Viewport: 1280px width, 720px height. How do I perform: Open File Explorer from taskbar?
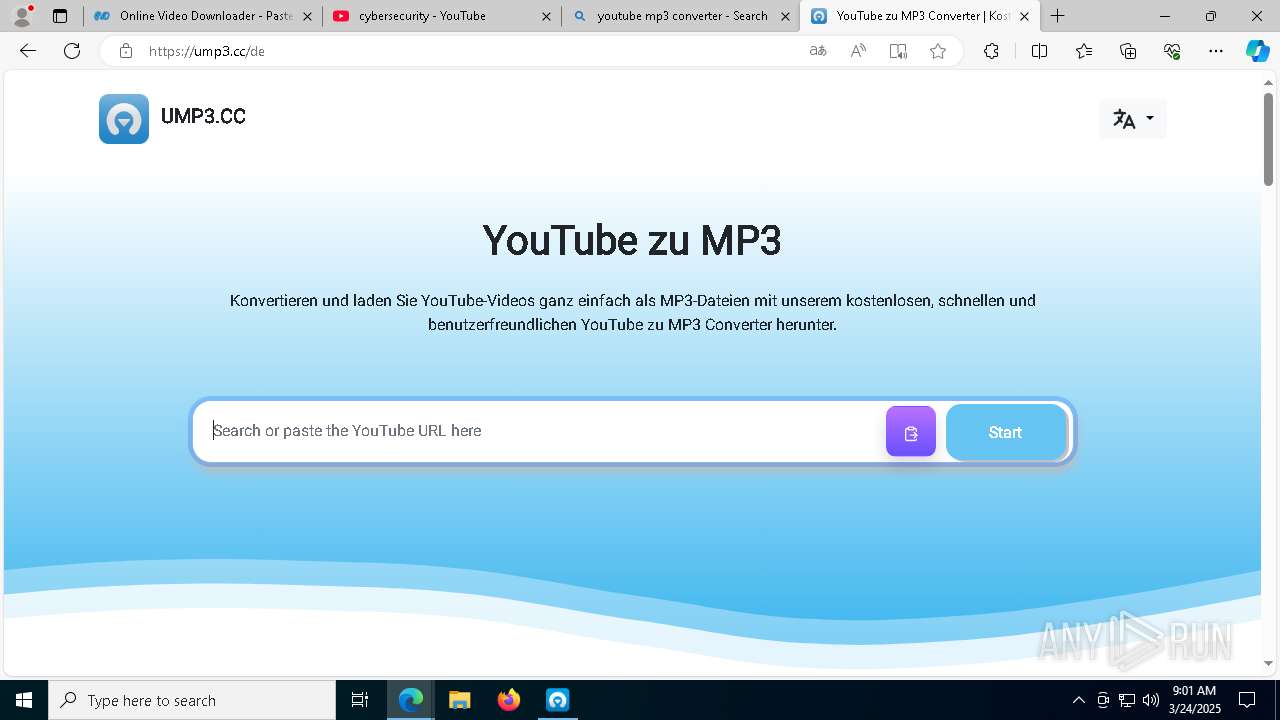[x=459, y=700]
